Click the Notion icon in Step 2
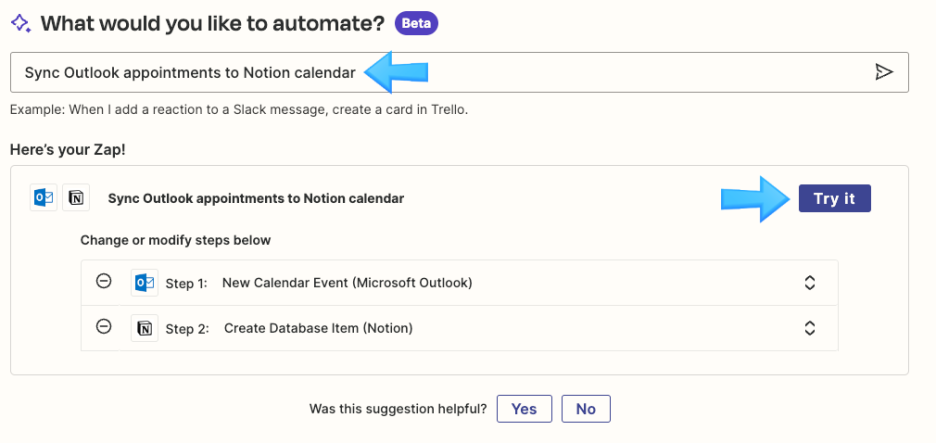The image size is (936, 443). pyautogui.click(x=144, y=328)
